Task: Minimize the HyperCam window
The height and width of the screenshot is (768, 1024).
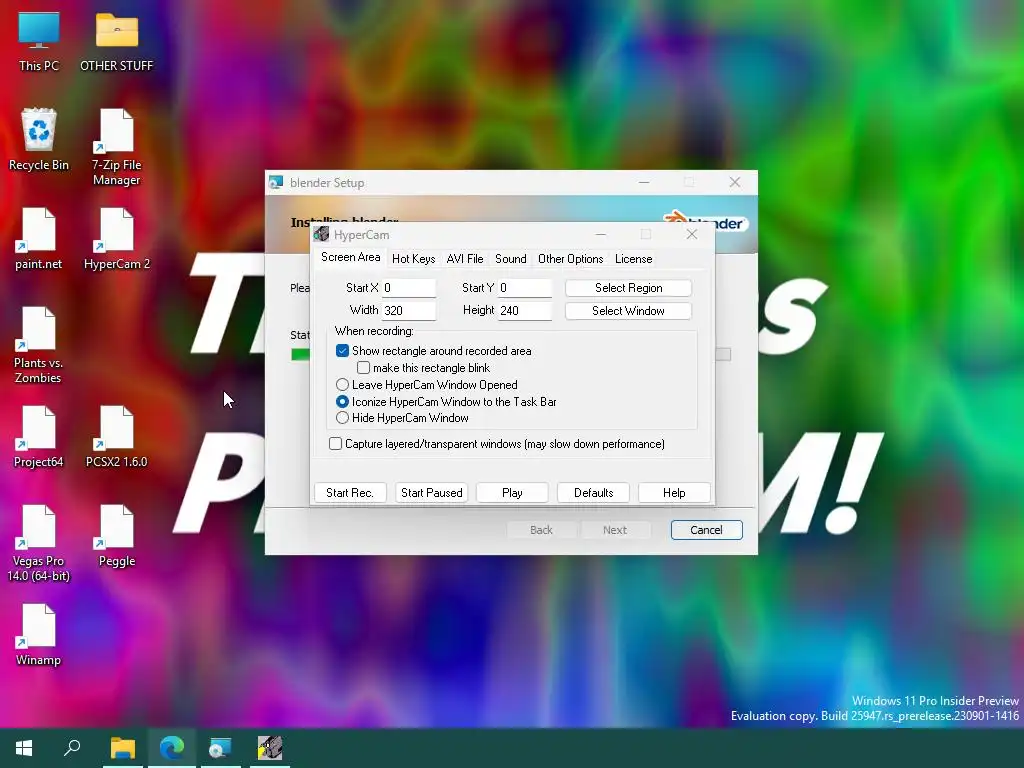Action: 601,234
